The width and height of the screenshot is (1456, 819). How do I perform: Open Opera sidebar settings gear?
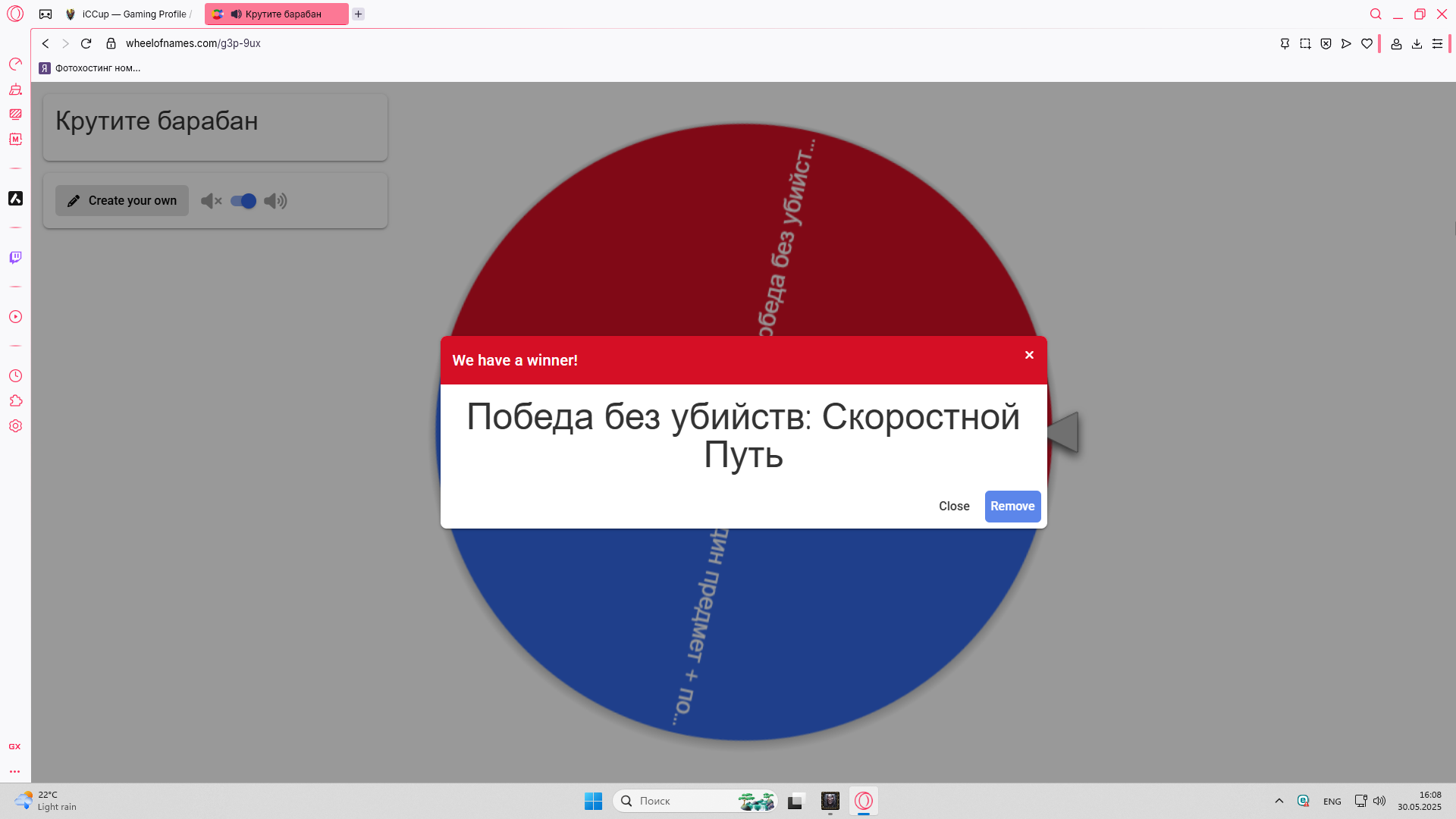[x=15, y=426]
